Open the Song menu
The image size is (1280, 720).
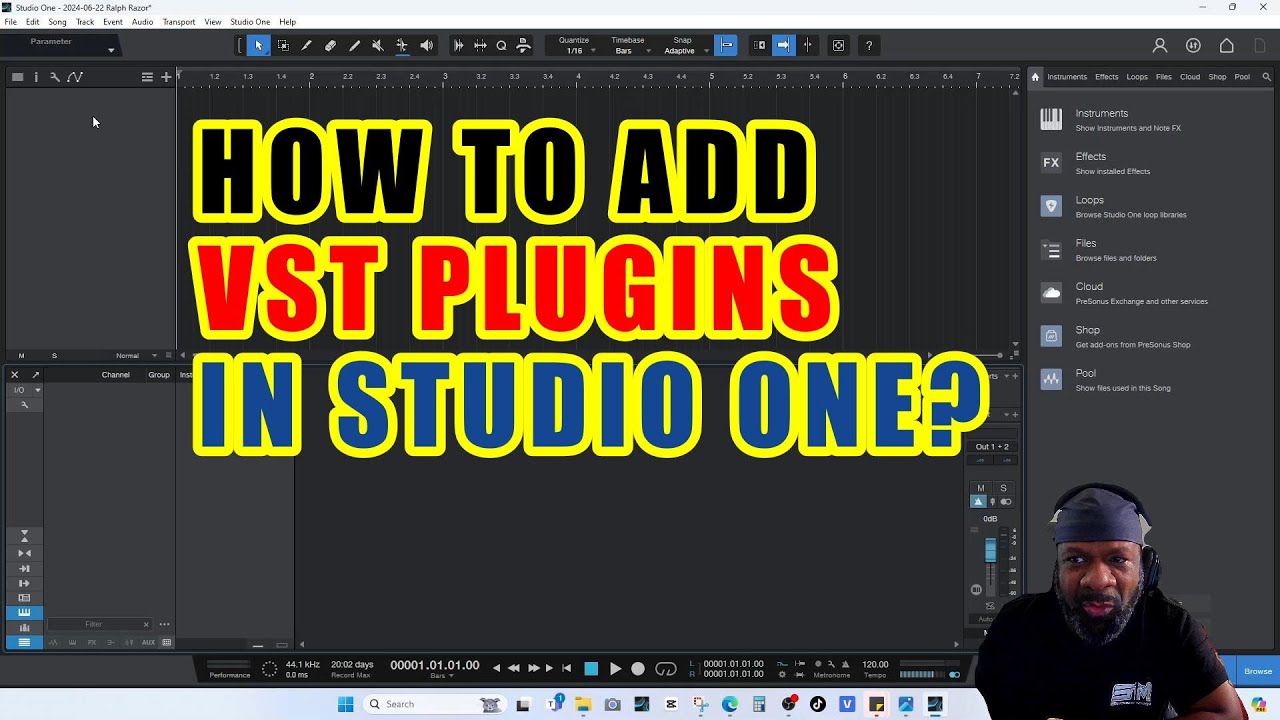tap(57, 22)
